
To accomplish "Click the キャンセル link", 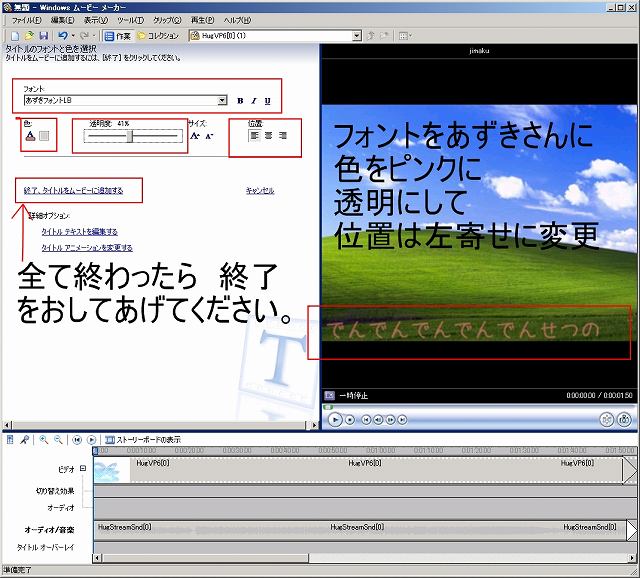I will click(260, 191).
